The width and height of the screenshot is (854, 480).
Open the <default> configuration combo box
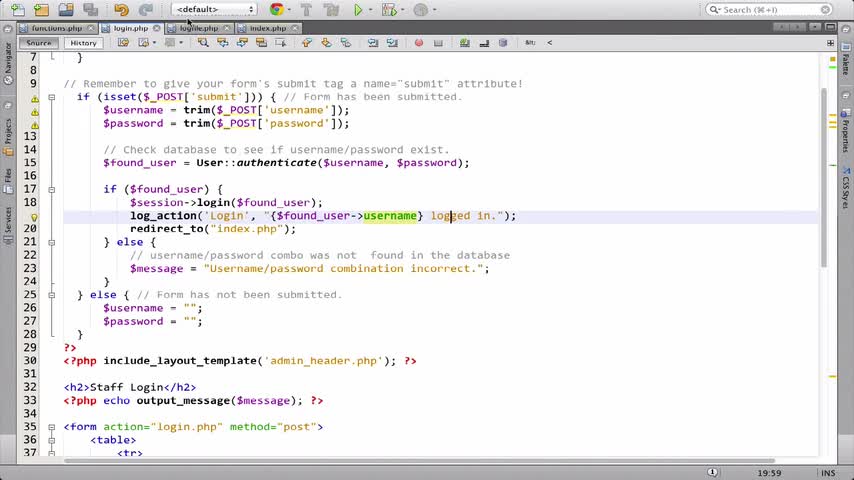click(214, 9)
